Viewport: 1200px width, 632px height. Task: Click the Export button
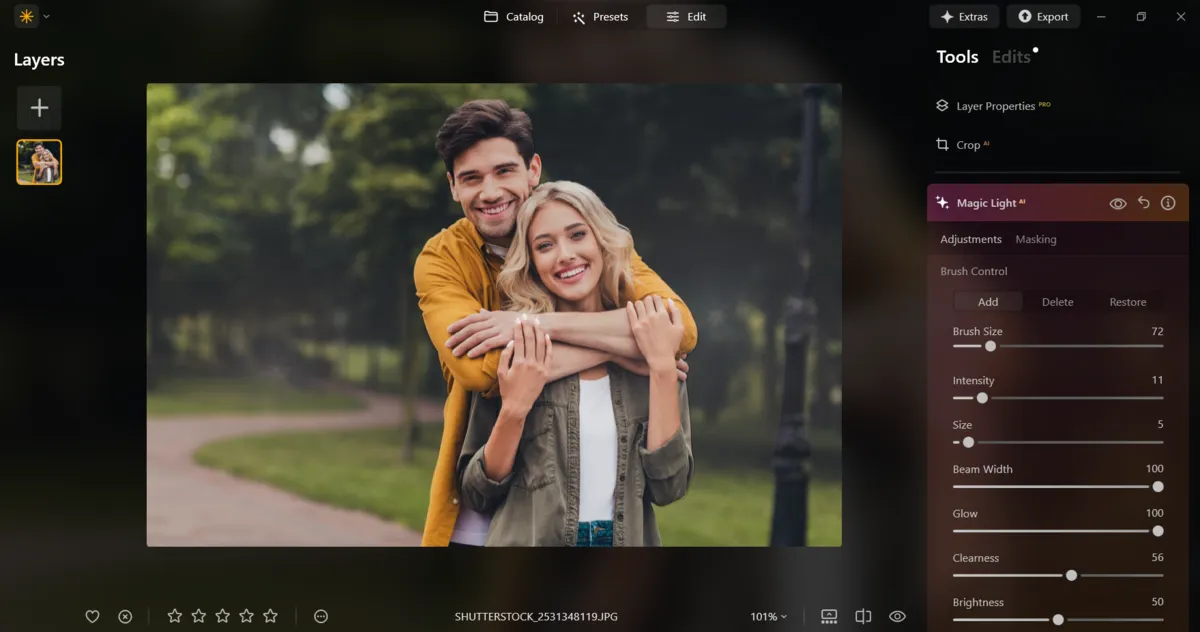(x=1043, y=16)
